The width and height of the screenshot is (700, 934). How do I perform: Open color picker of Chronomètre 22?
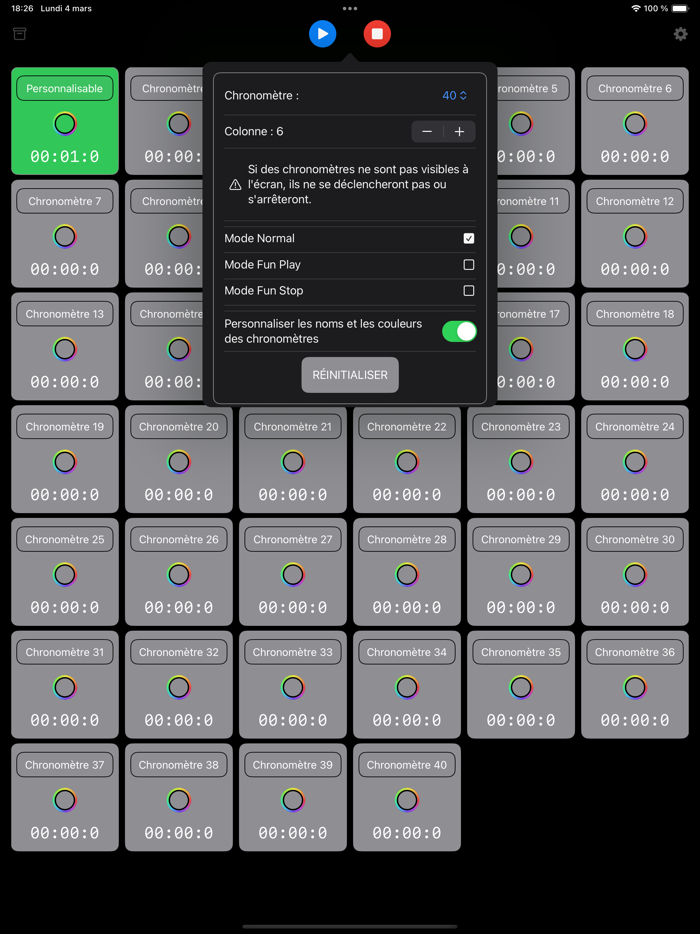(407, 462)
